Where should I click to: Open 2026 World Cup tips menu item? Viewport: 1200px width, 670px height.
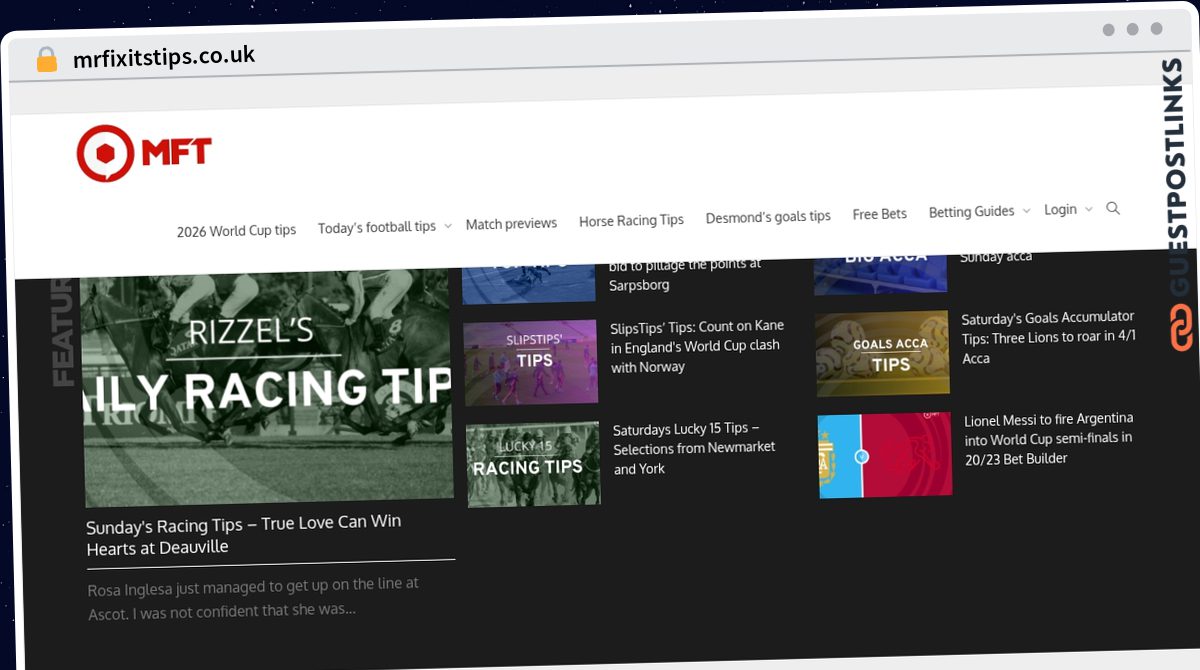(x=237, y=230)
